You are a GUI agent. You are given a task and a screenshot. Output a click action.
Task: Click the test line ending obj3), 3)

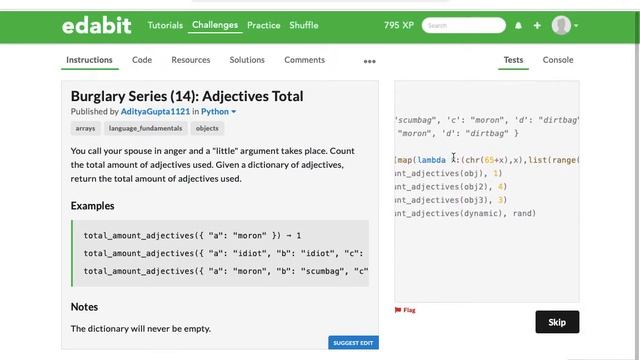tap(451, 200)
